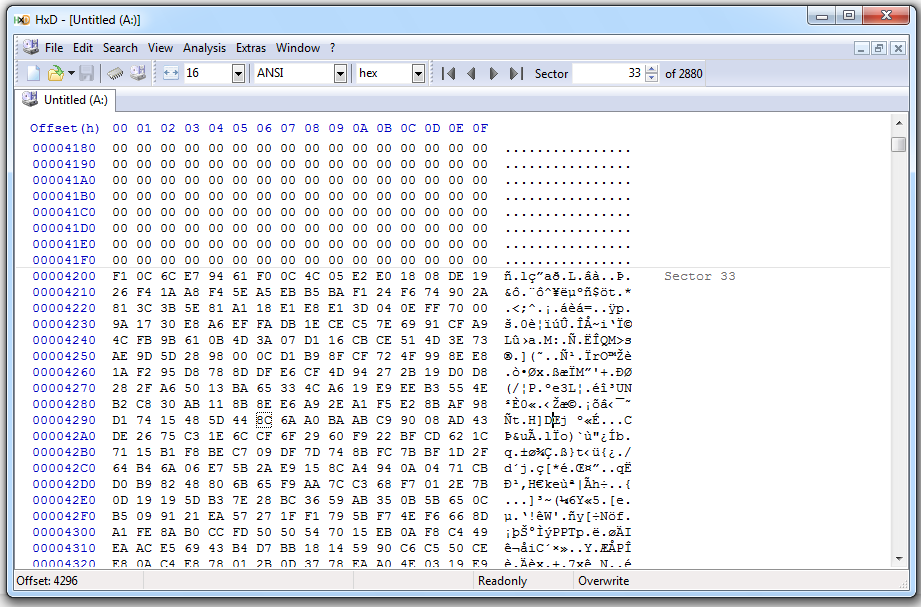Open the Window menu
The width and height of the screenshot is (921, 607).
tap(298, 48)
